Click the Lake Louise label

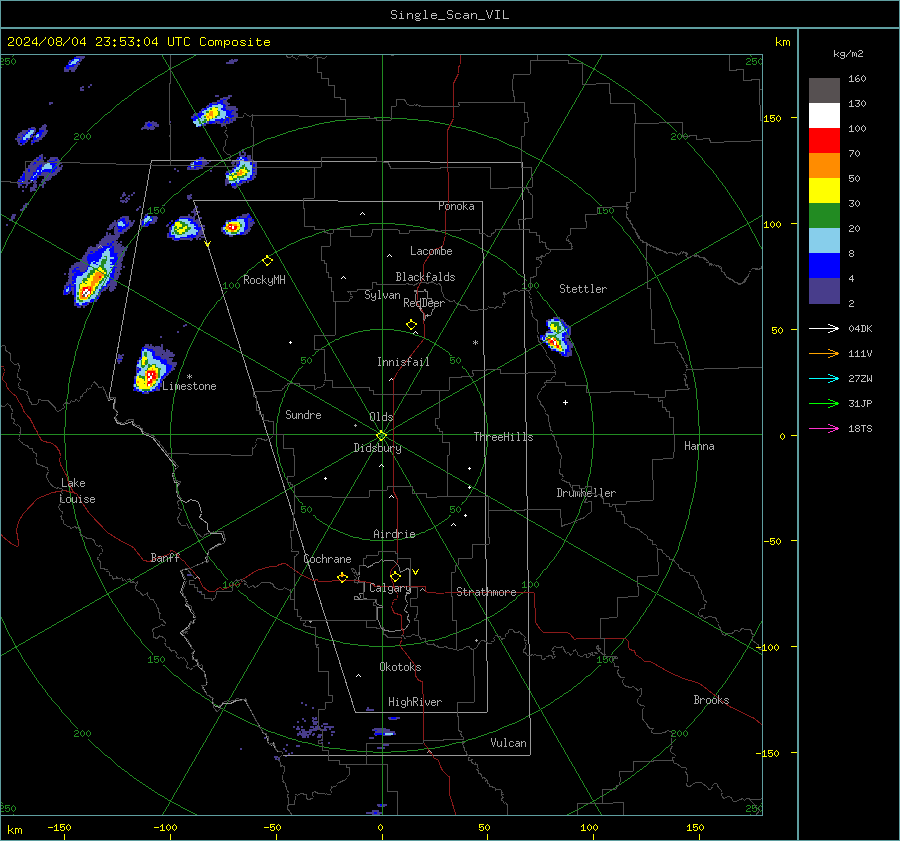click(x=77, y=491)
